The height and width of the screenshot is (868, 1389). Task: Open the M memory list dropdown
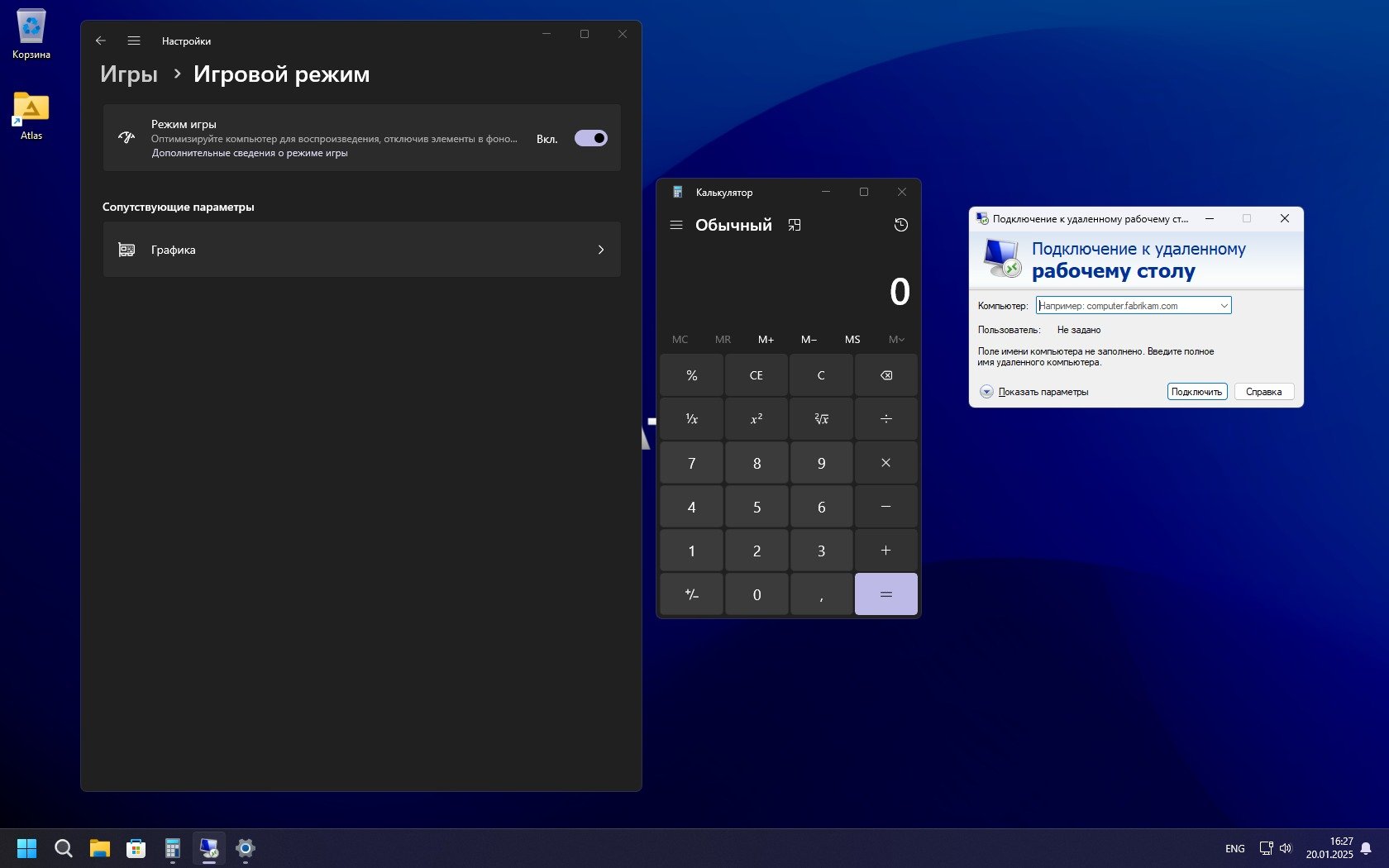pyautogui.click(x=896, y=340)
